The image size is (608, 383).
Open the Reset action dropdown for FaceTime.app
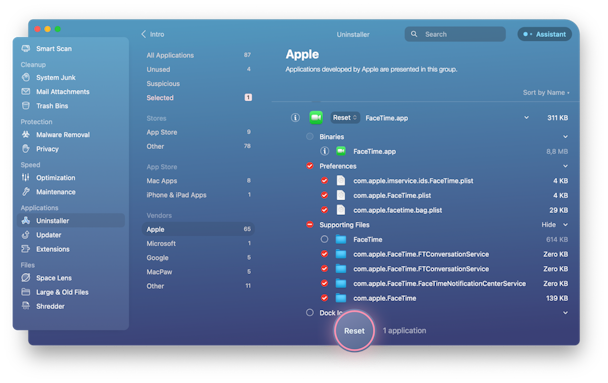[345, 117]
